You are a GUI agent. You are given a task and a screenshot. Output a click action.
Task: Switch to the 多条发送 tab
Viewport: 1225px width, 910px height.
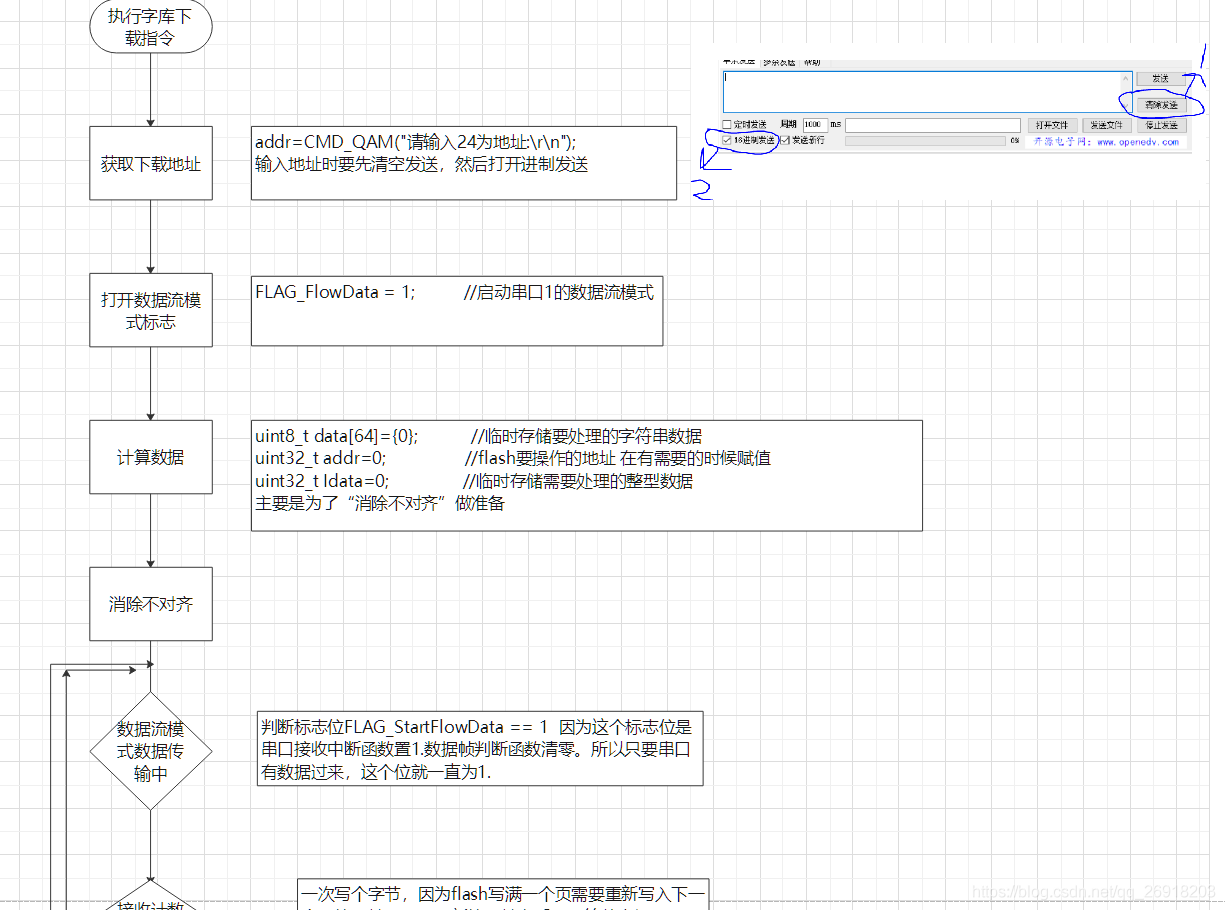coord(778,62)
